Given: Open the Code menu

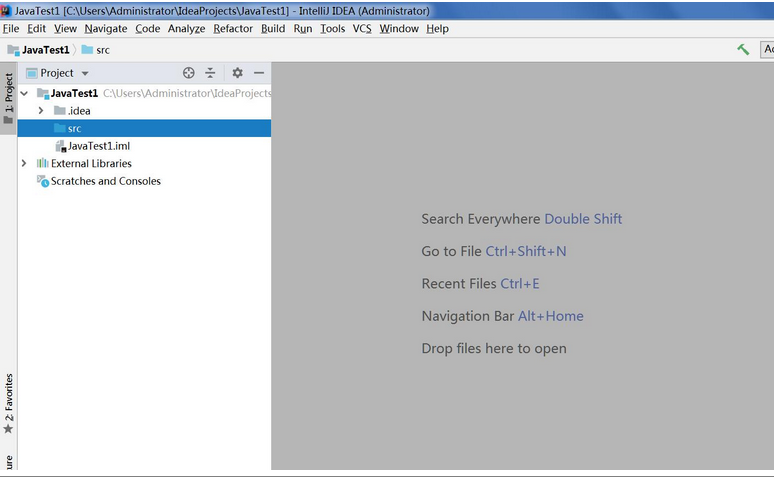Looking at the screenshot, I should [148, 29].
